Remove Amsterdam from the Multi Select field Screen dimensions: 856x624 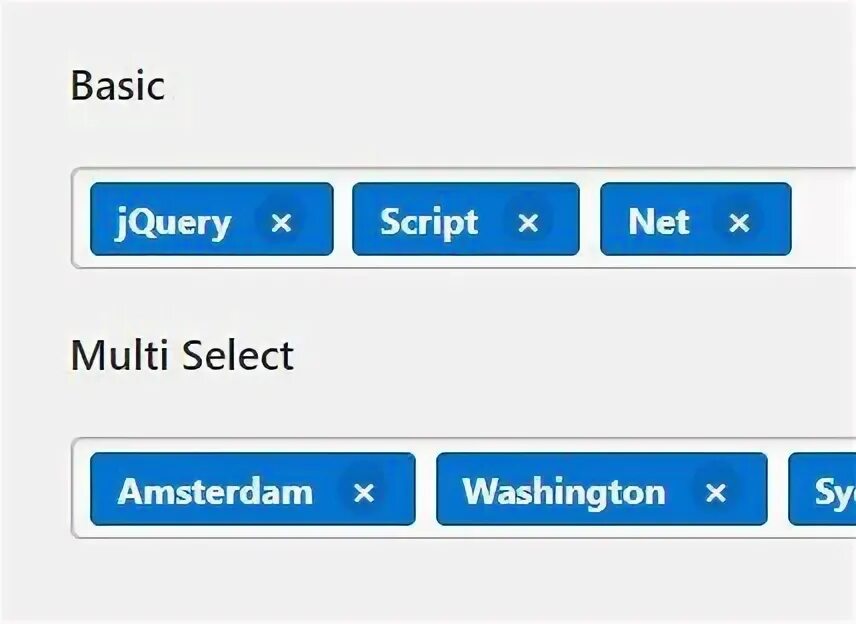click(x=364, y=492)
